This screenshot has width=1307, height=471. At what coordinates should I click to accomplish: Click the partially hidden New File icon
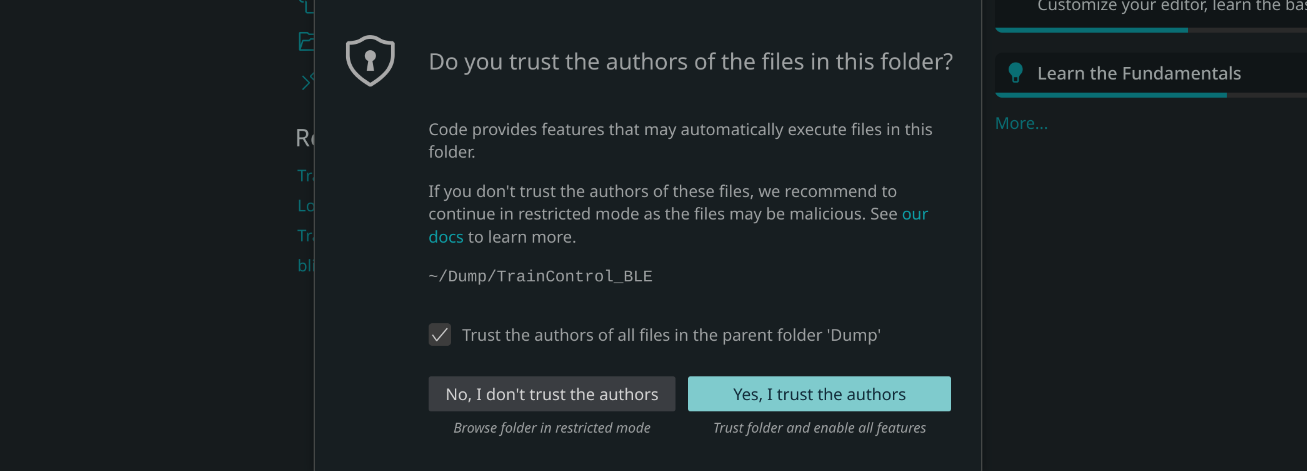pyautogui.click(x=306, y=5)
